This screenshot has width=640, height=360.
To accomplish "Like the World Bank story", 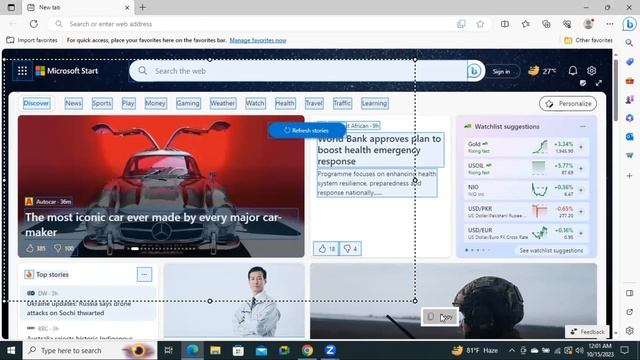I will click(326, 249).
